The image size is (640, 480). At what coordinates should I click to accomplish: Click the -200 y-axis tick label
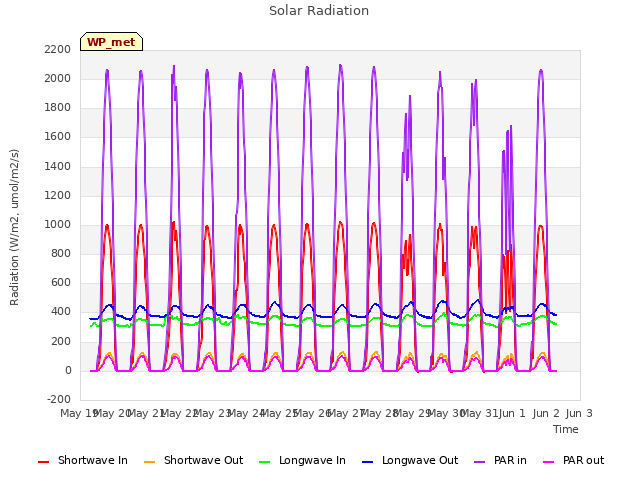[x=59, y=399]
